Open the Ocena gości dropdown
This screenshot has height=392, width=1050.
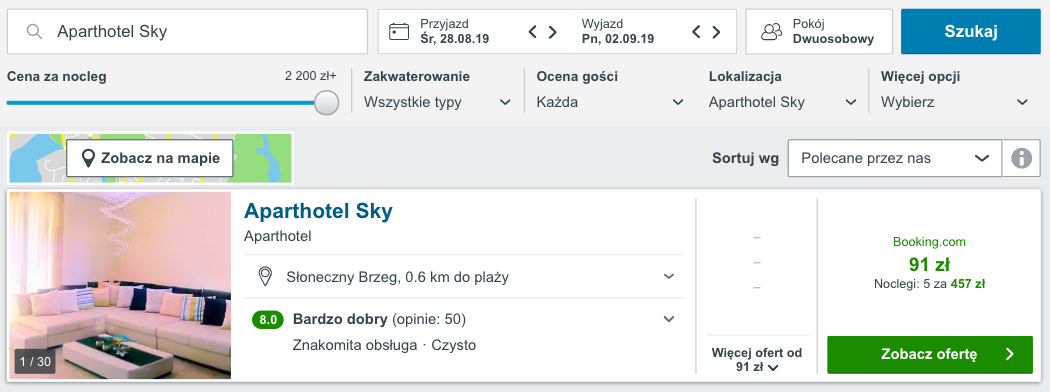pos(610,103)
